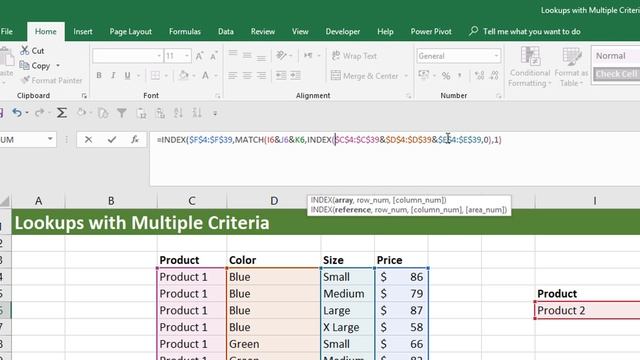640x360 pixels.
Task: Open the Copy options arrow
Action: pyautogui.click(x=58, y=66)
